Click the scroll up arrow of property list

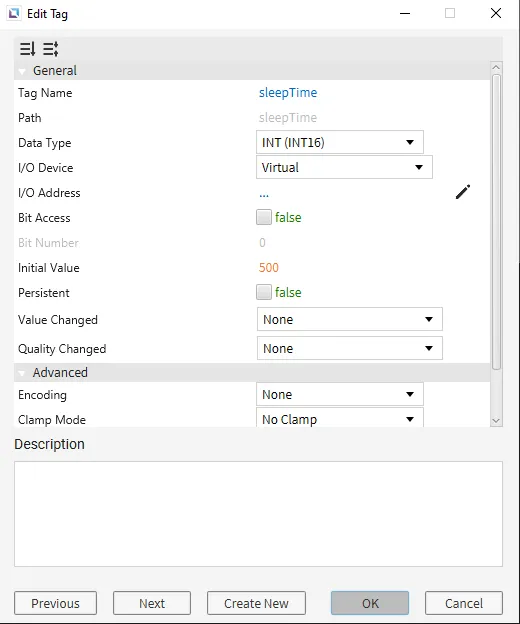click(496, 68)
